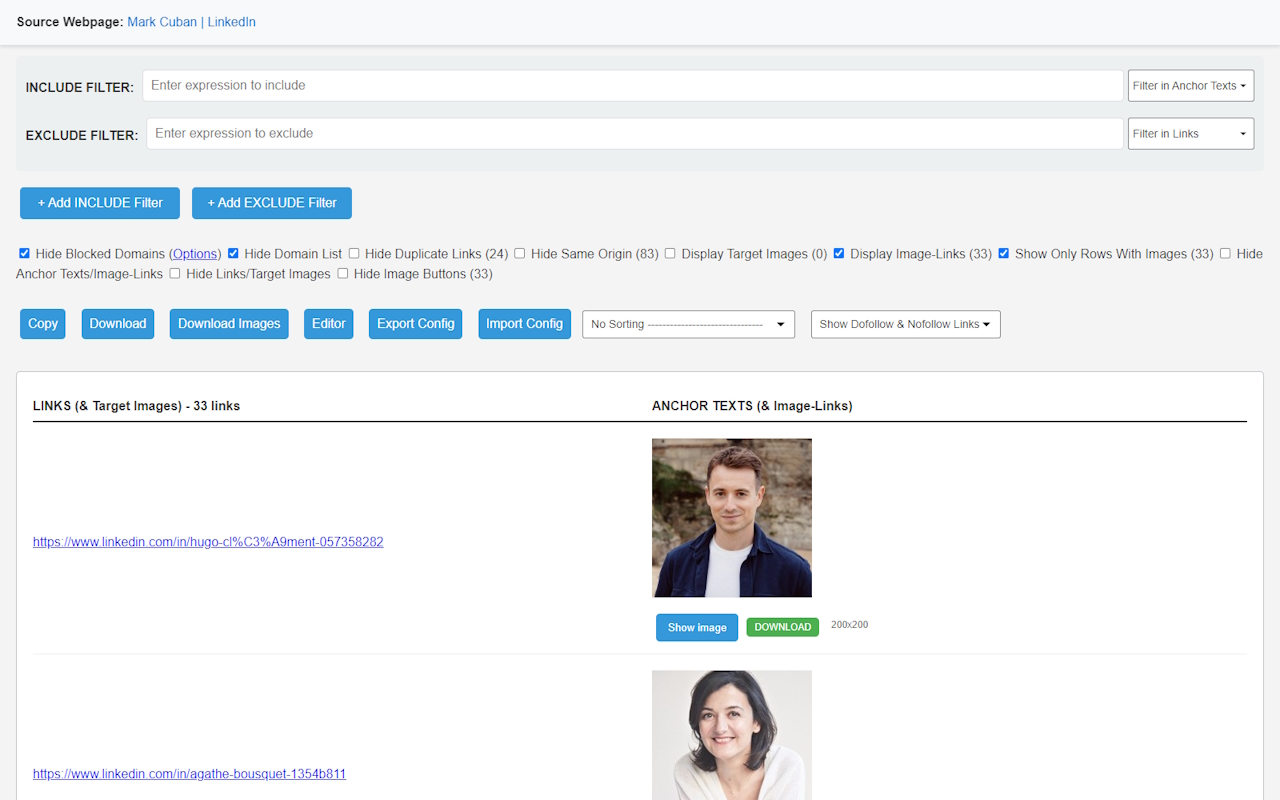Click the + Add INCLUDE Filter button

pos(100,203)
